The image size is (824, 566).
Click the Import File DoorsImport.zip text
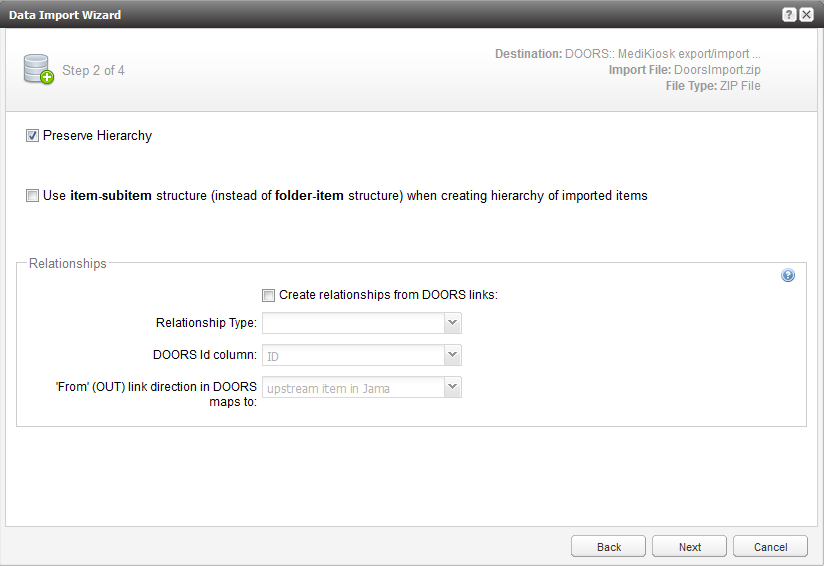pos(684,70)
